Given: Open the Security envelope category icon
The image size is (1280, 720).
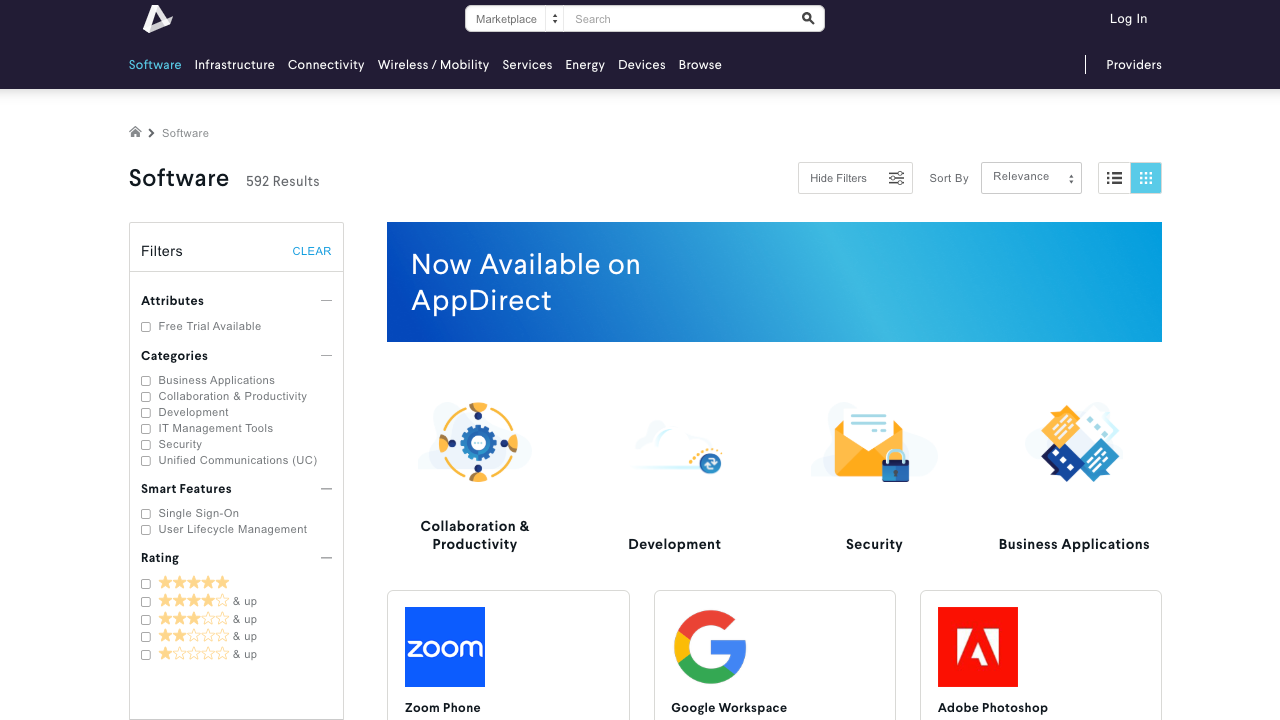Looking at the screenshot, I should (873, 442).
